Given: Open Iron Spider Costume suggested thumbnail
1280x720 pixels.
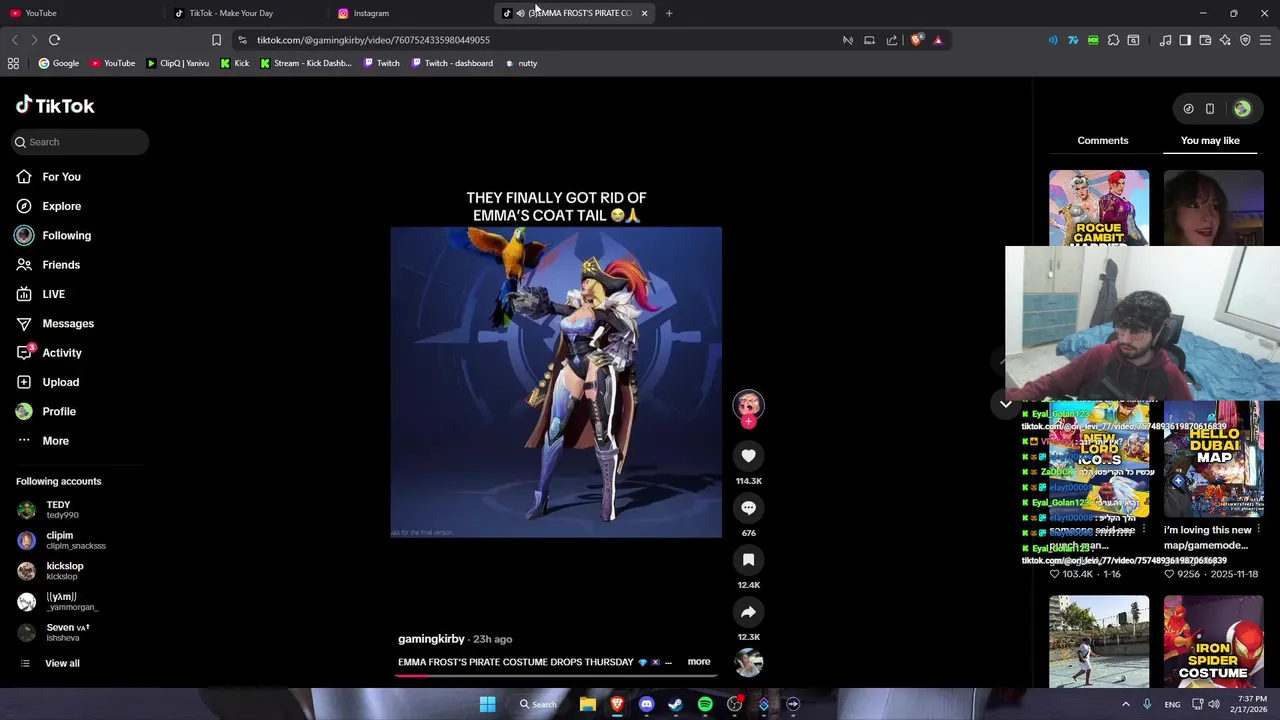Looking at the screenshot, I should click(1213, 641).
